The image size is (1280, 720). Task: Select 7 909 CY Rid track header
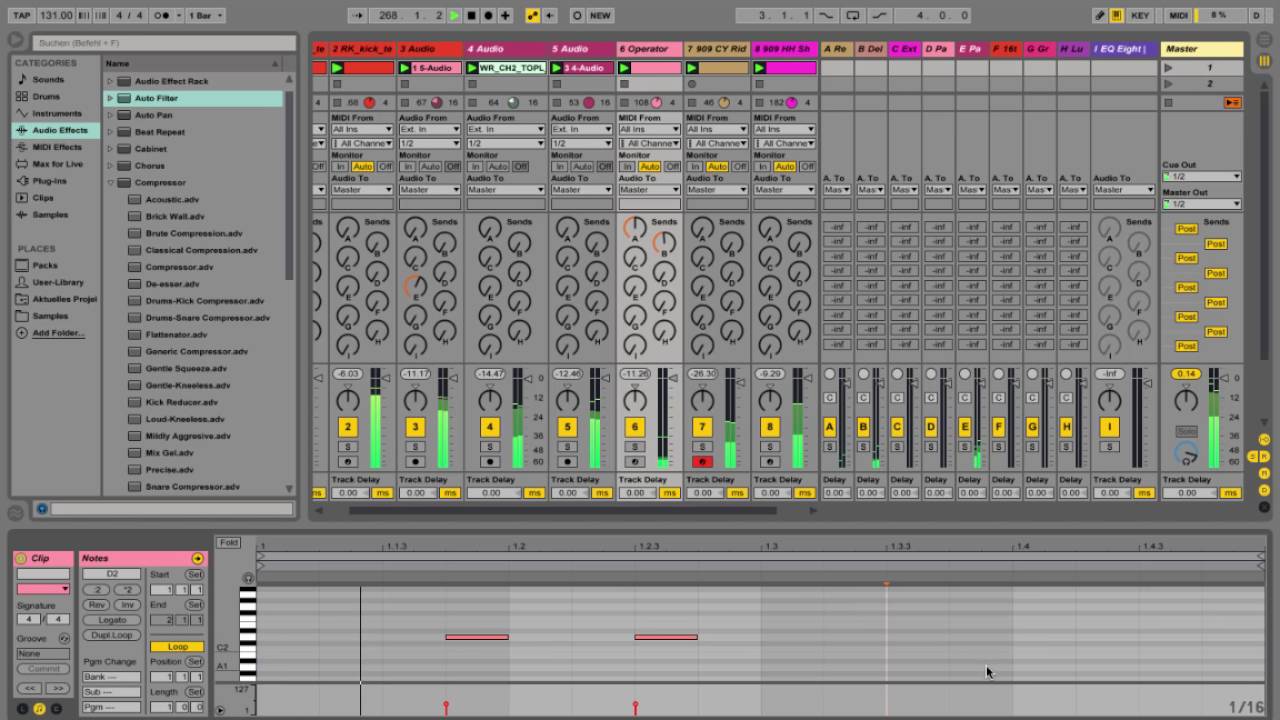[x=716, y=48]
